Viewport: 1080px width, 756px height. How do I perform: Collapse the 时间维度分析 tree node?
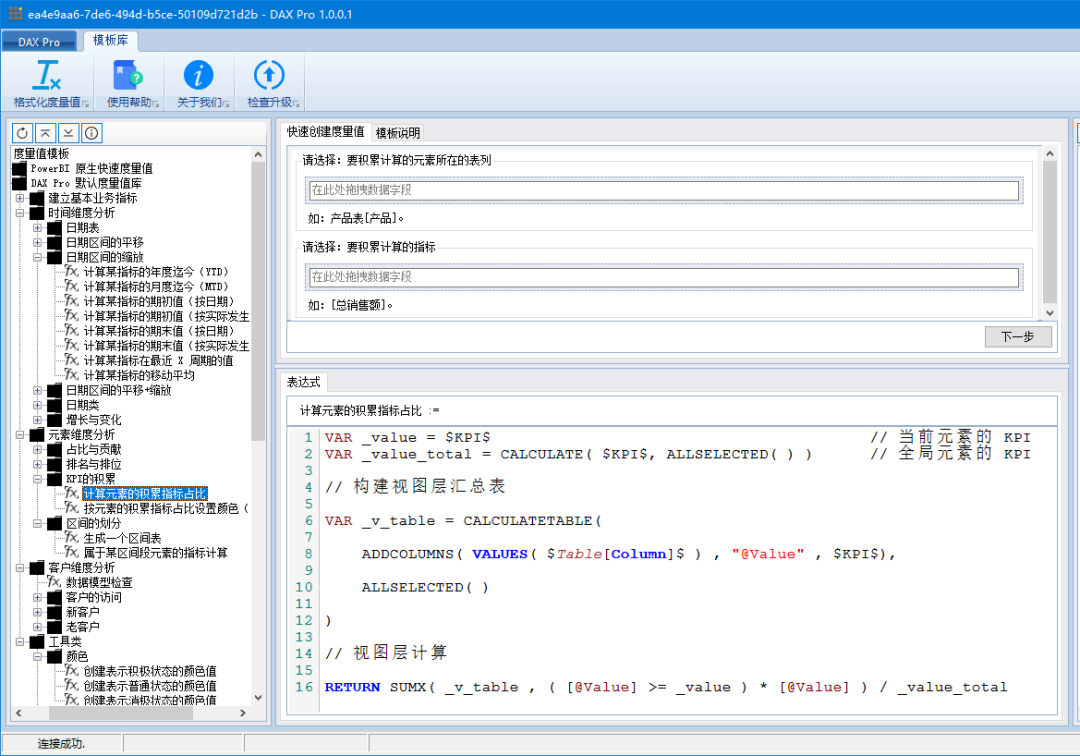click(21, 213)
